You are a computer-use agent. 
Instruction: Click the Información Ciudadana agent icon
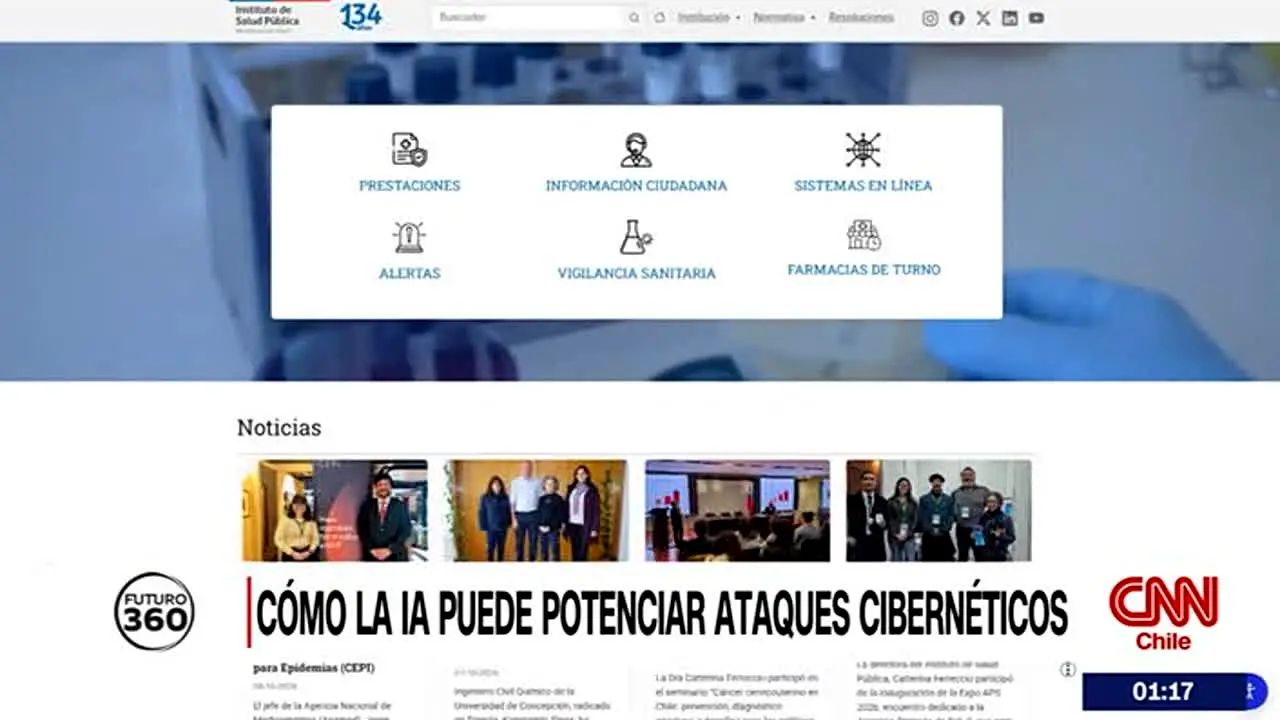coord(636,150)
